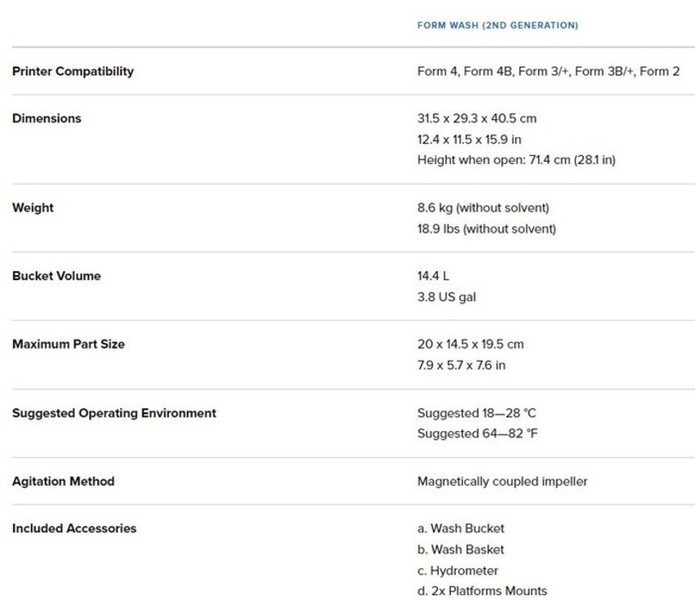The width and height of the screenshot is (695, 600).
Task: Select the Weight row label
Action: 33,208
